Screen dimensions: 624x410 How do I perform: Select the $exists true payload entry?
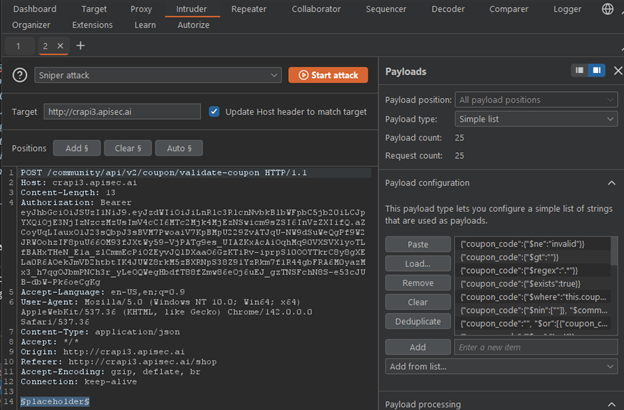tap(532, 284)
